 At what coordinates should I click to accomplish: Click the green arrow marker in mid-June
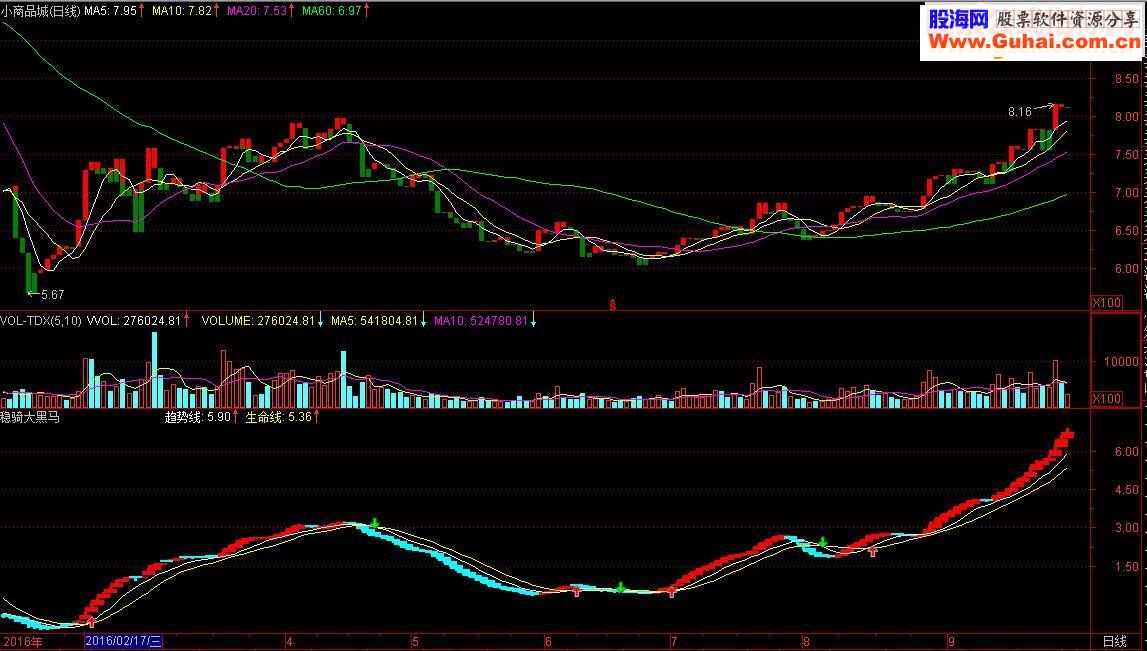(x=621, y=587)
